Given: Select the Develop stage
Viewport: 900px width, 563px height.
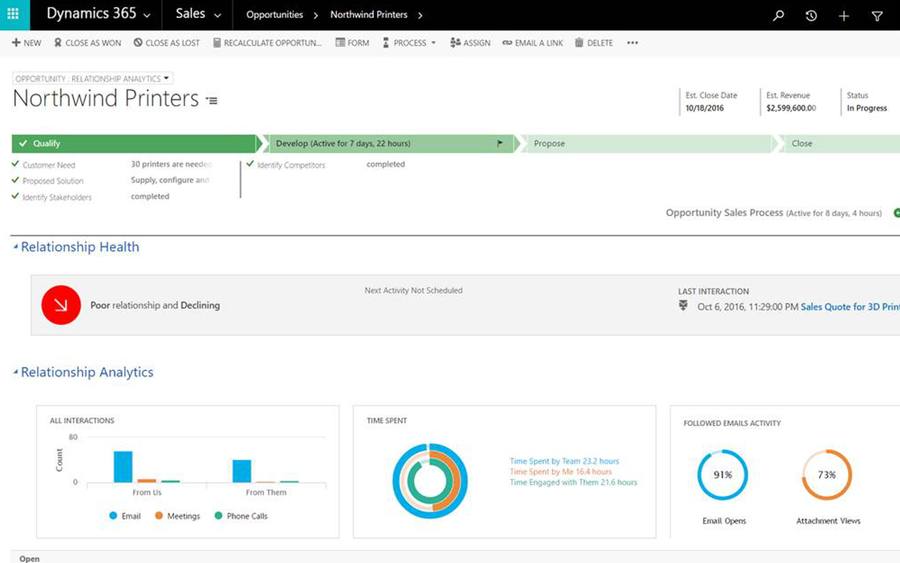Looking at the screenshot, I should tap(390, 143).
